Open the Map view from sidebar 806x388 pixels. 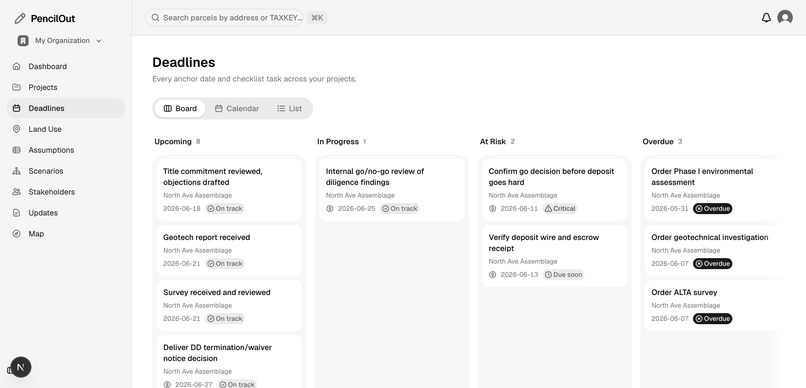pyautogui.click(x=66, y=234)
